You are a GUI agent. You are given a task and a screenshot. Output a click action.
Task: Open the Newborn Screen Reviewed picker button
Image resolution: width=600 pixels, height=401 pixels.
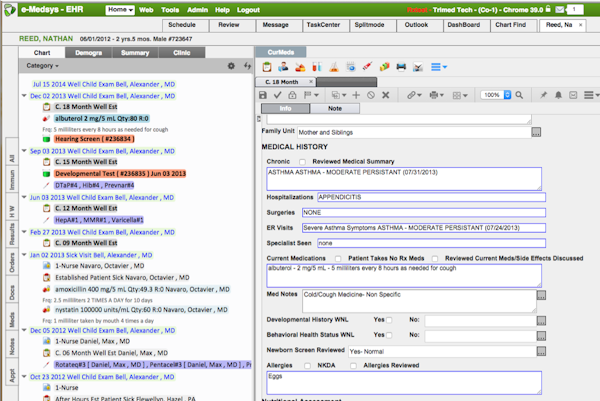point(541,351)
